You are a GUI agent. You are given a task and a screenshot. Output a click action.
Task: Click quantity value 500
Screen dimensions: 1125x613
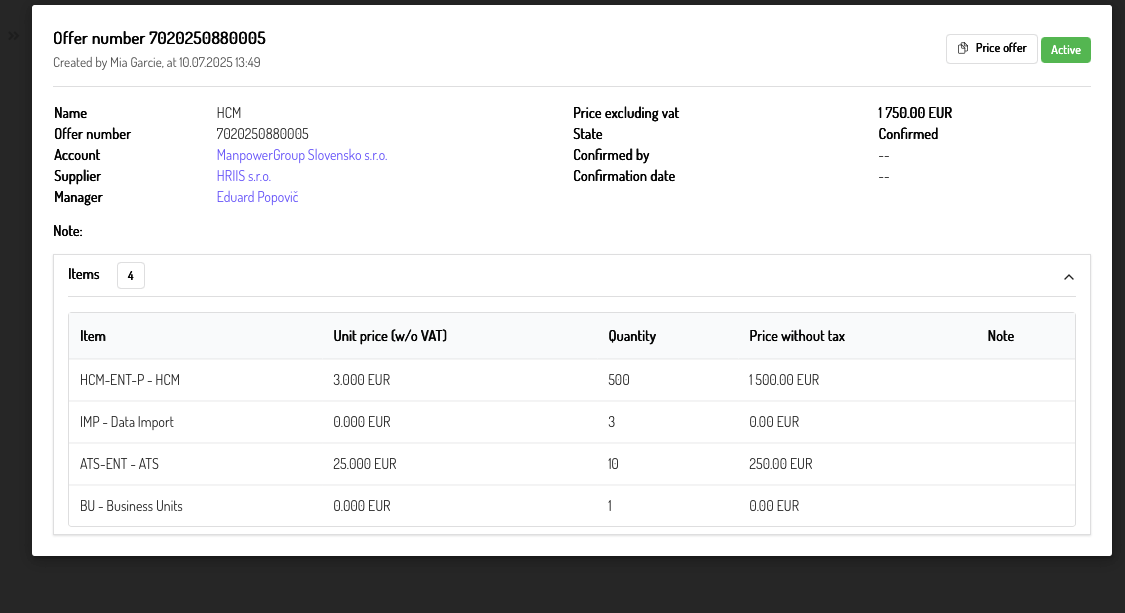click(x=618, y=380)
